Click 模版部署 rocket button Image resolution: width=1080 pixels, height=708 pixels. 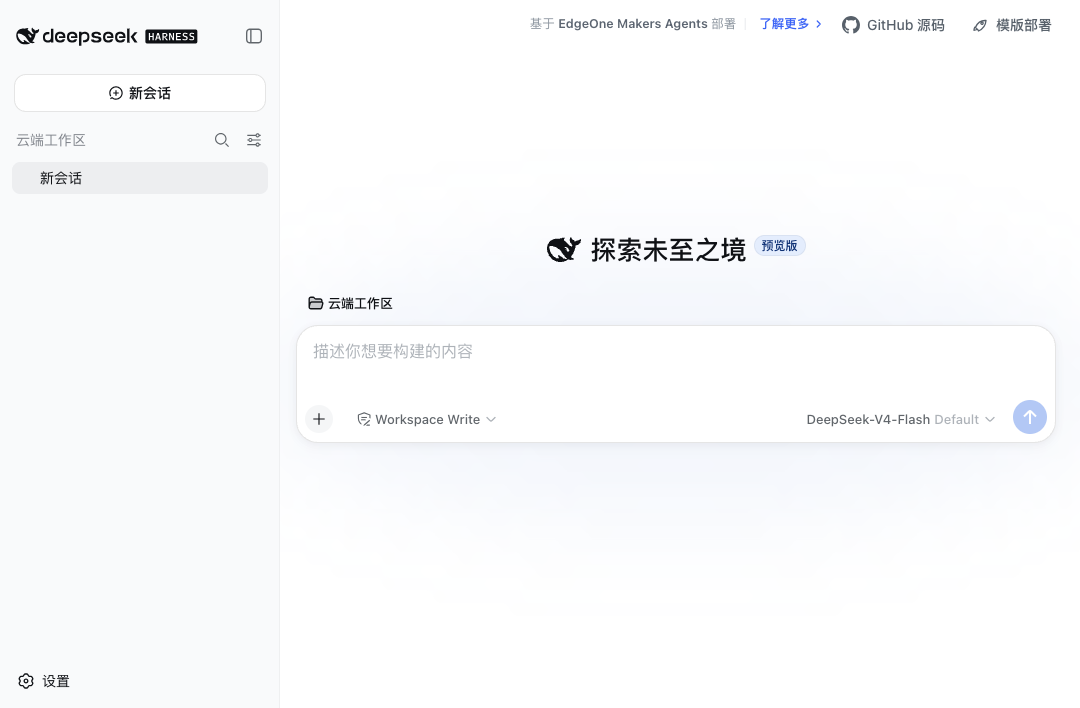[1012, 25]
